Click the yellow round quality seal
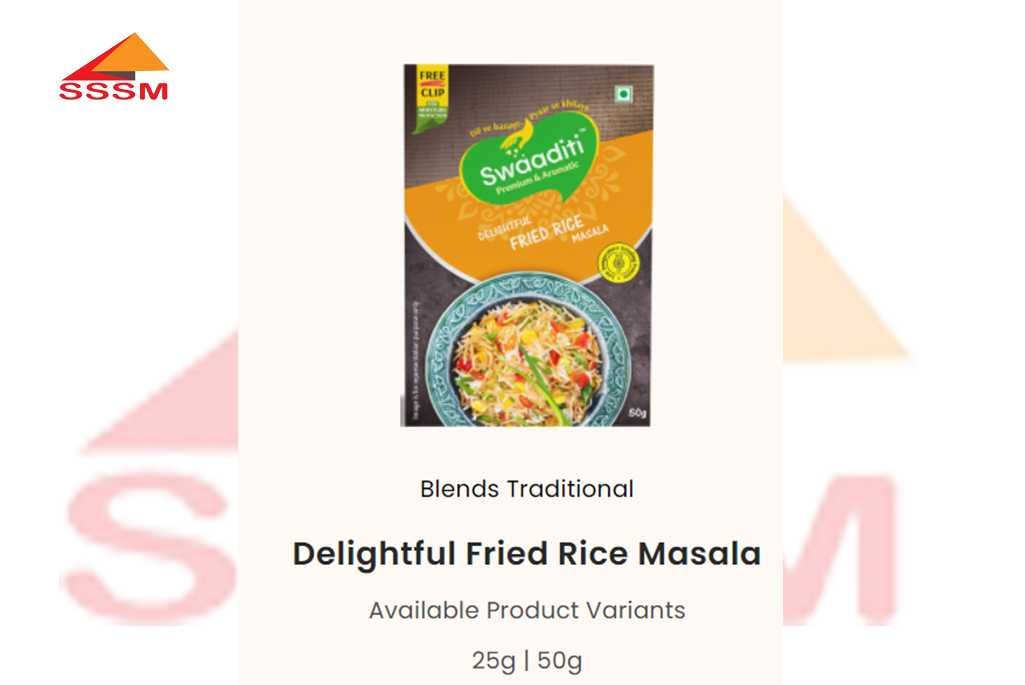 point(618,263)
